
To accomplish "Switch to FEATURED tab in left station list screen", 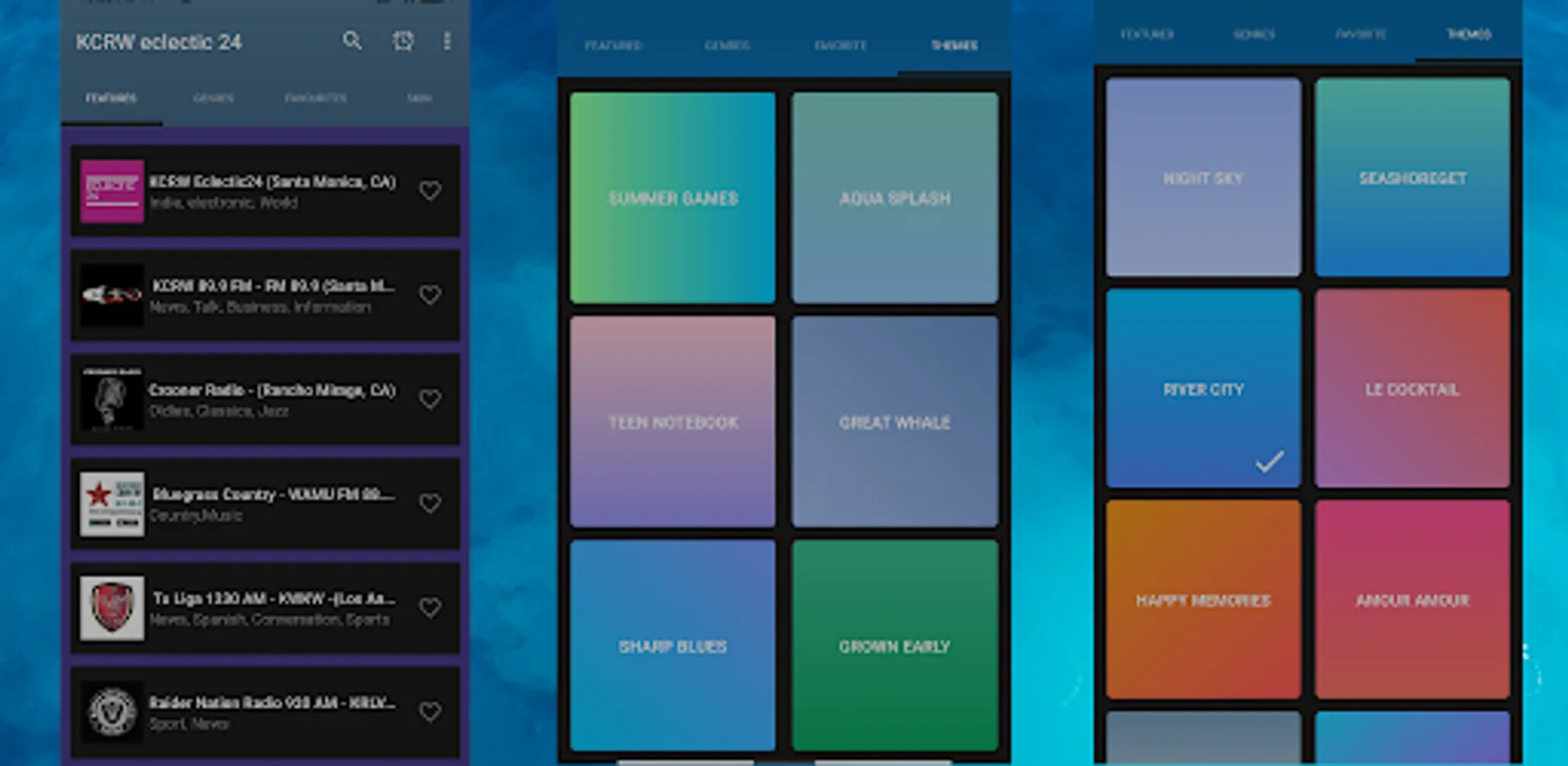I will pyautogui.click(x=111, y=98).
